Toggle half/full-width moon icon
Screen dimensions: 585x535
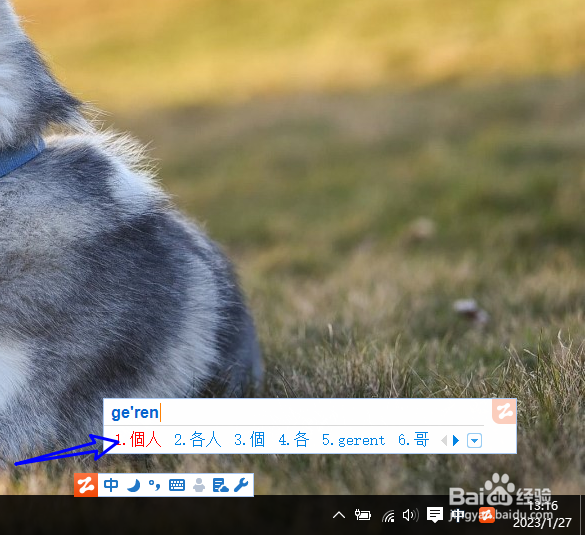tap(134, 485)
